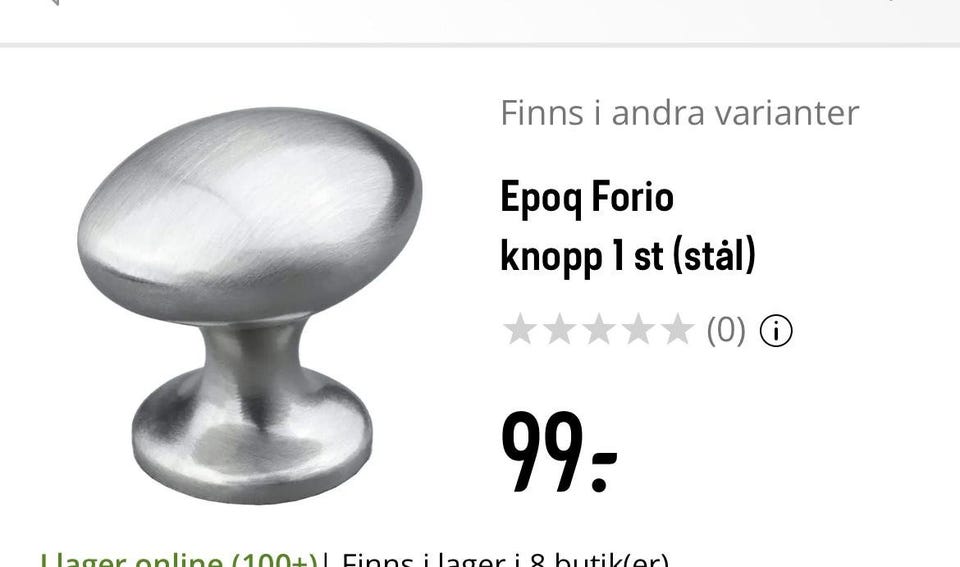Click the 'Epoq' brand word in title
The height and width of the screenshot is (567, 960).
click(541, 198)
